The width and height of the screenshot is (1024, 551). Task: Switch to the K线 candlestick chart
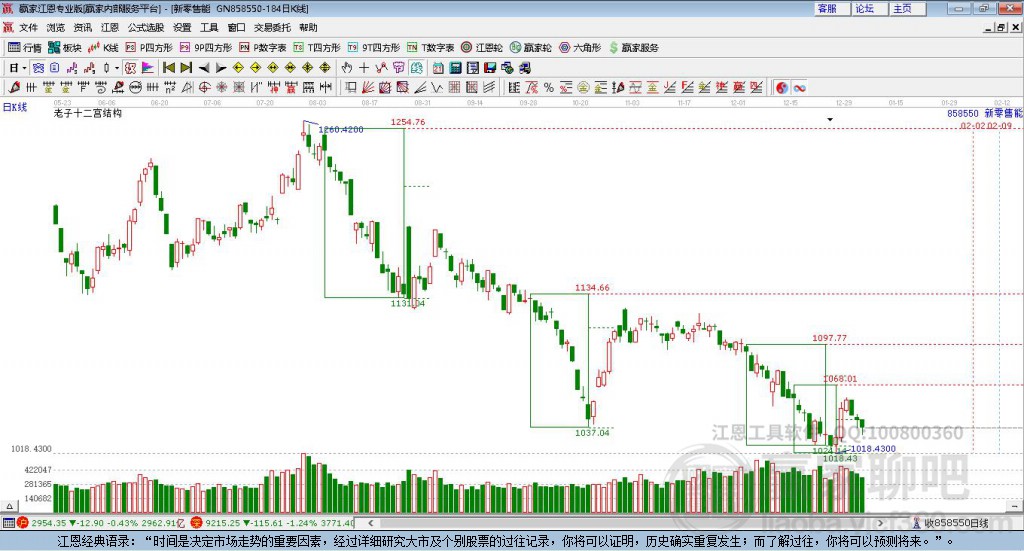click(x=103, y=48)
